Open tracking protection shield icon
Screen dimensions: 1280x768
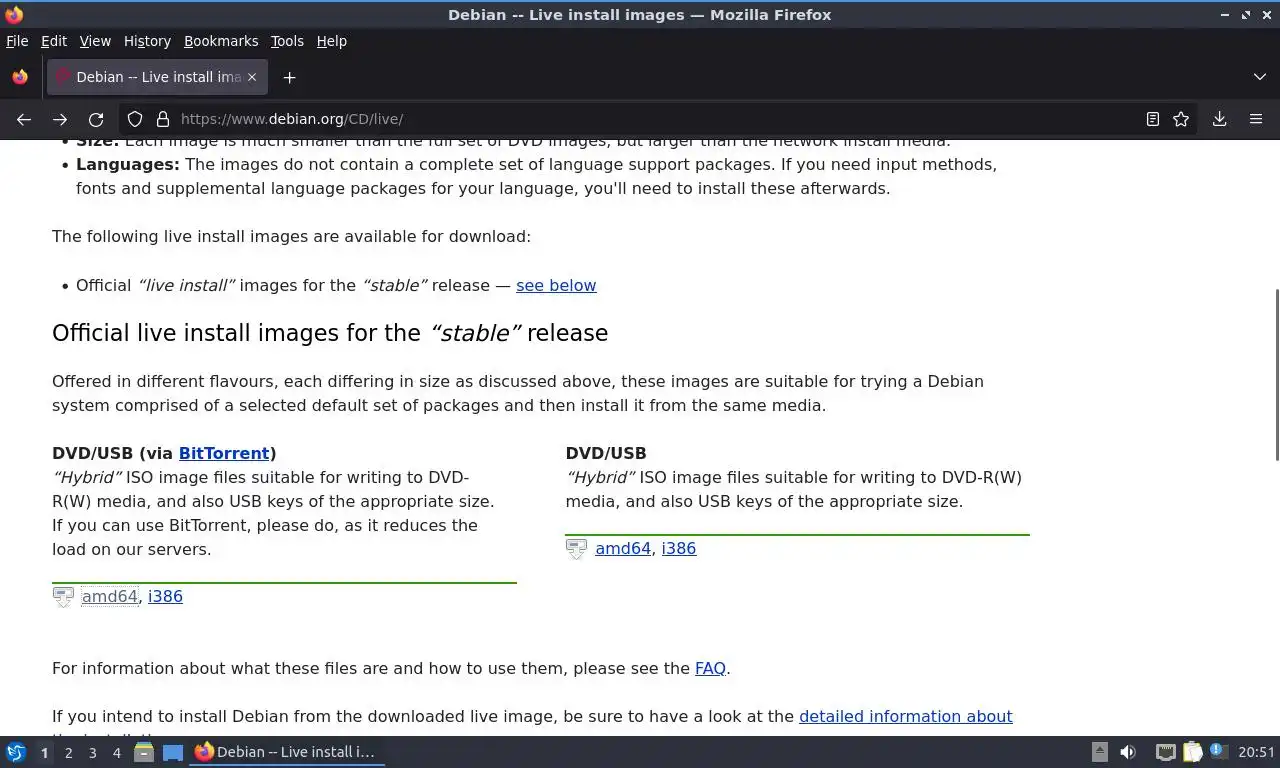135,119
